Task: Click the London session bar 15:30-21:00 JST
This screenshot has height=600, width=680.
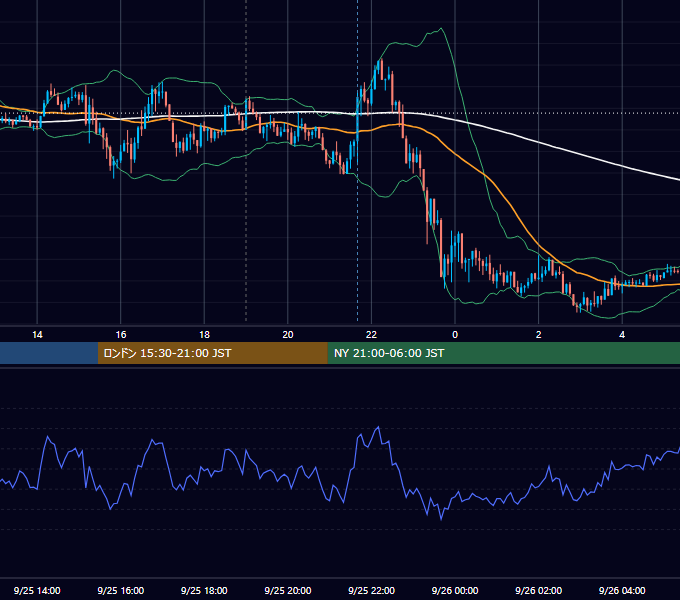Action: pos(212,353)
